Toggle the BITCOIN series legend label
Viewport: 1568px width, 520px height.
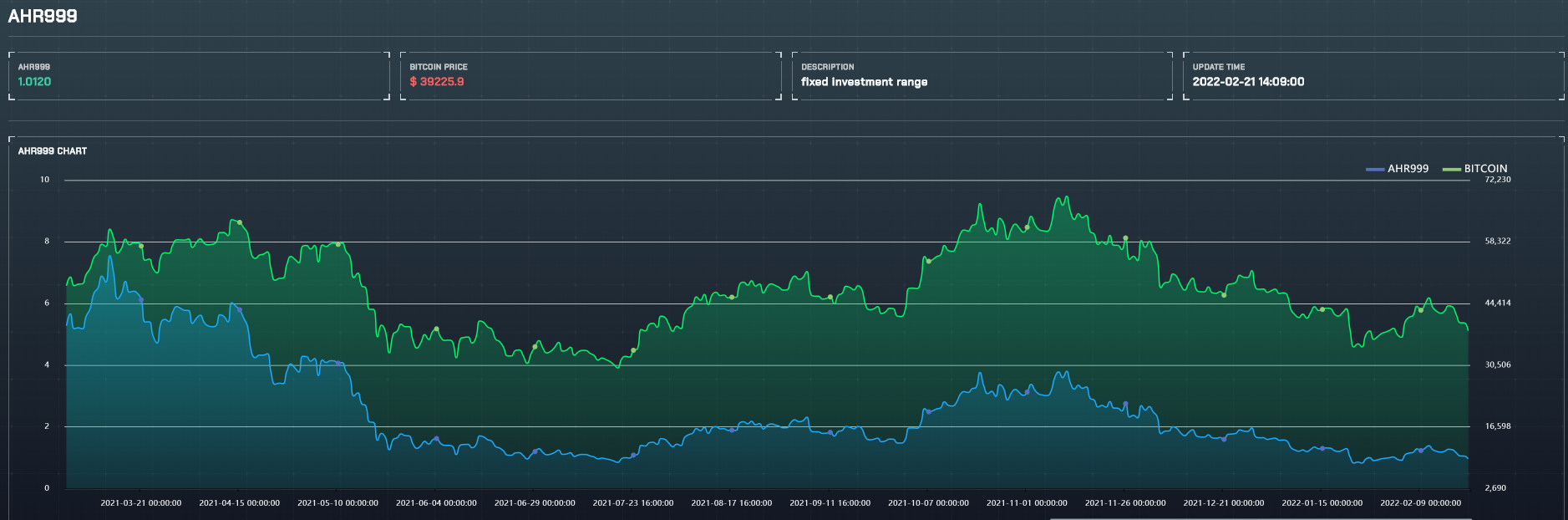(x=1485, y=169)
